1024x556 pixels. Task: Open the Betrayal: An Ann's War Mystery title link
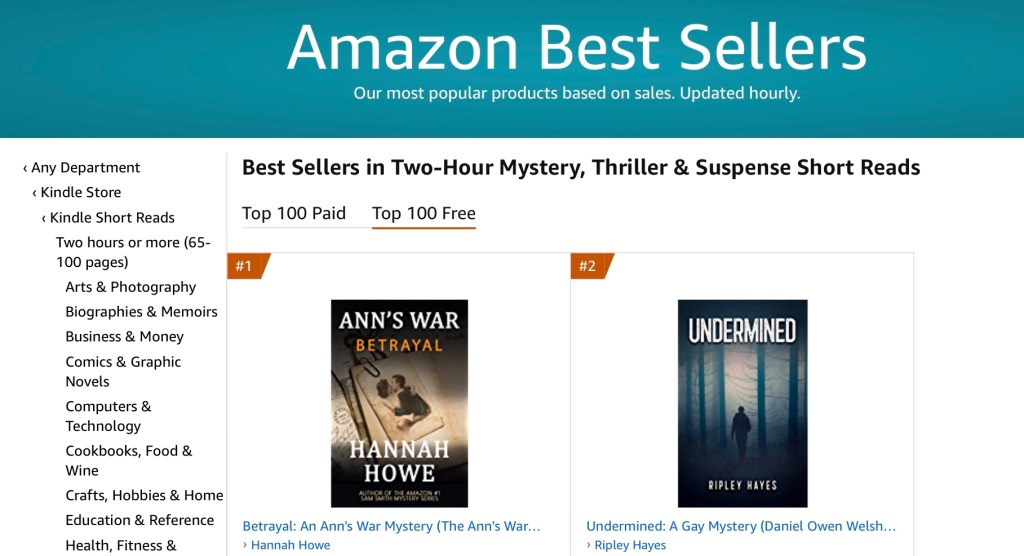pyautogui.click(x=391, y=526)
